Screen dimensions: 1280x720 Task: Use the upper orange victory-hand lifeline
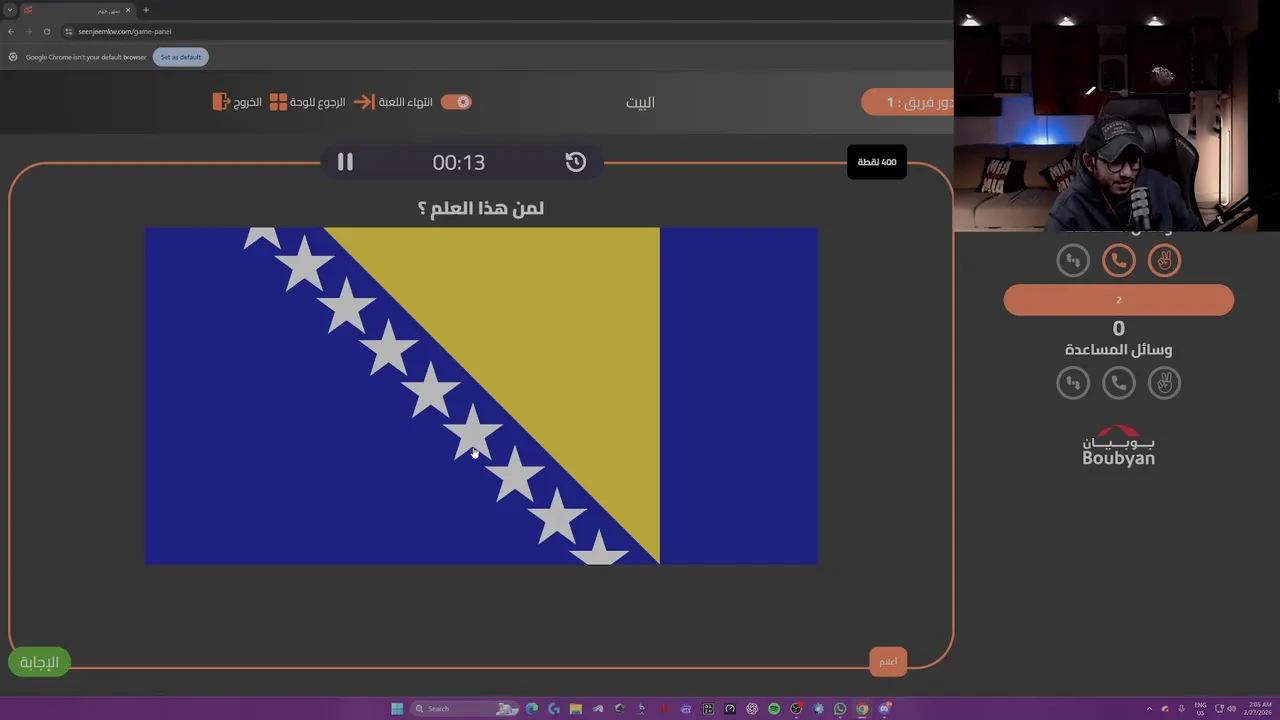point(1164,261)
